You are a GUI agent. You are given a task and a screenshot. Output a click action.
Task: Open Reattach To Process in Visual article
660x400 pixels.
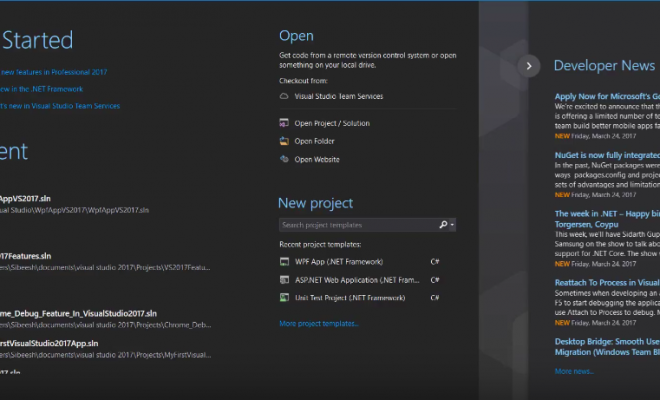607,283
